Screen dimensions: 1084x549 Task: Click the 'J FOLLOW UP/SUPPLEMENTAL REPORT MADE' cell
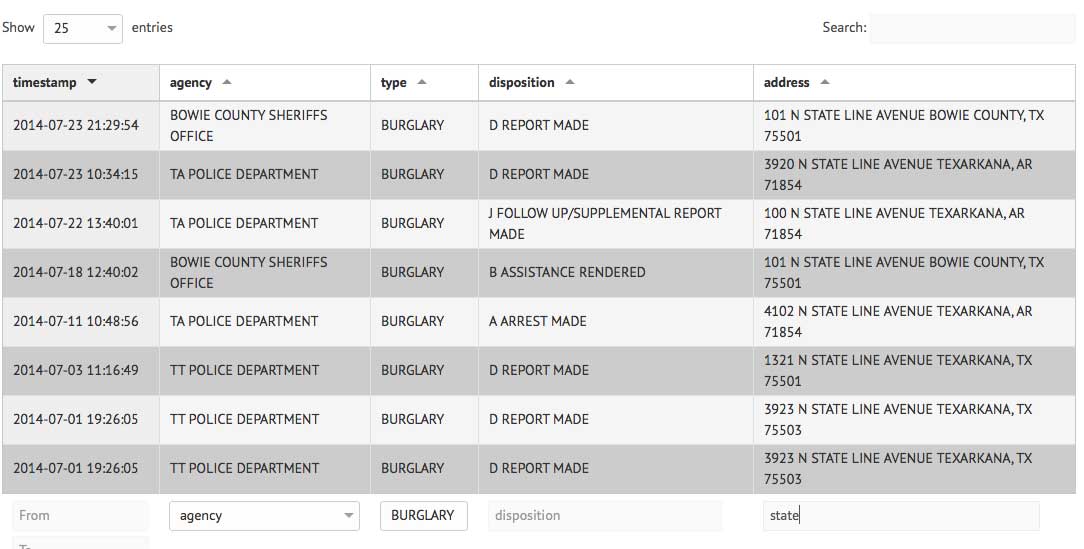[605, 224]
